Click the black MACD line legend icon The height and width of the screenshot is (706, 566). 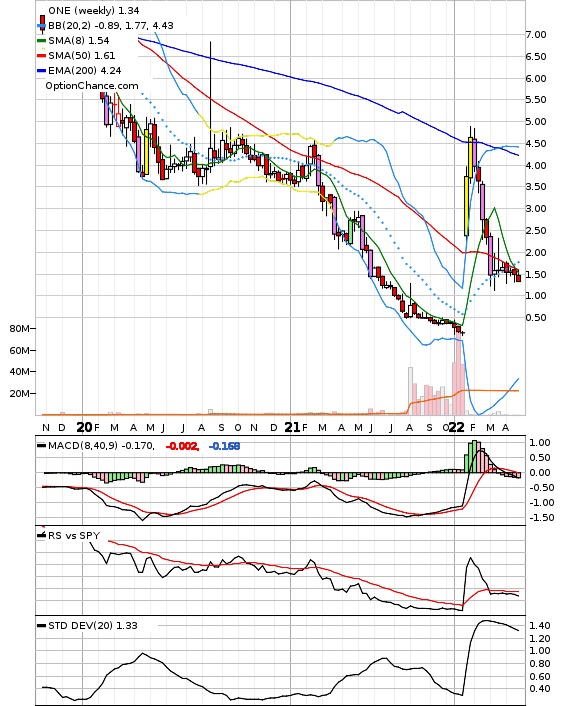[x=41, y=446]
